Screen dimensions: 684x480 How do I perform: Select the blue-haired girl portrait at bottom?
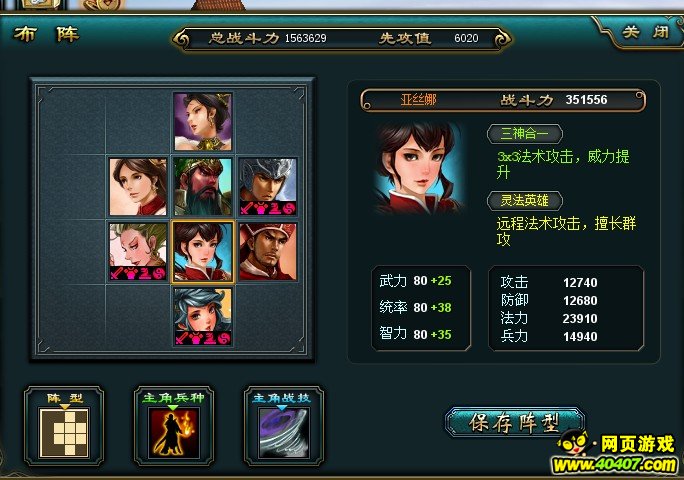203,317
